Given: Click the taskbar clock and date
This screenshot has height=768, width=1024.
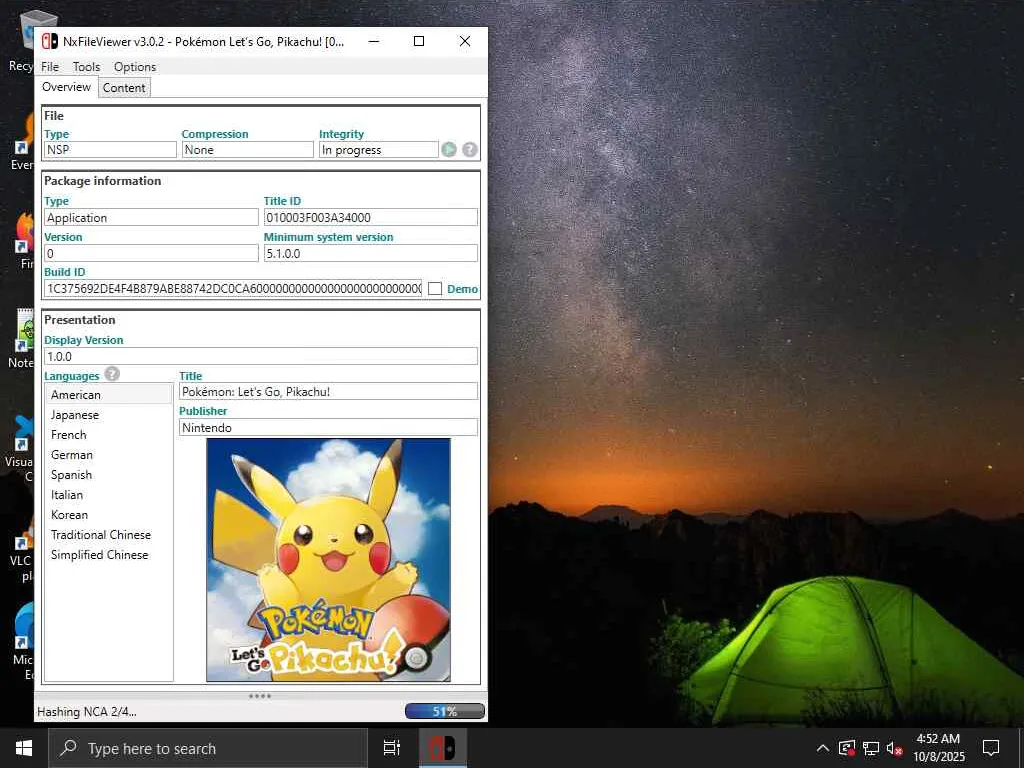Looking at the screenshot, I should point(938,748).
